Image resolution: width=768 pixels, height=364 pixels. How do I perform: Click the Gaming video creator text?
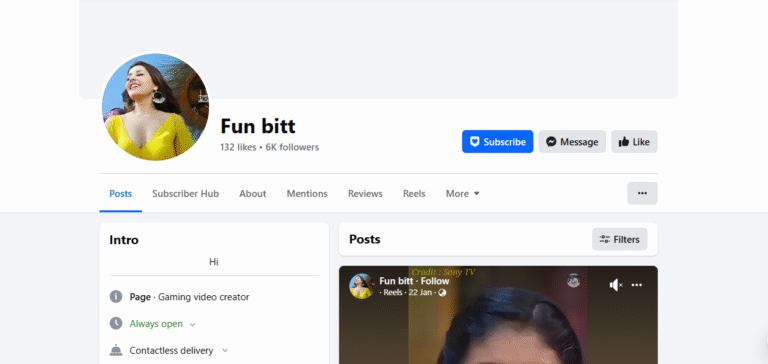click(204, 297)
